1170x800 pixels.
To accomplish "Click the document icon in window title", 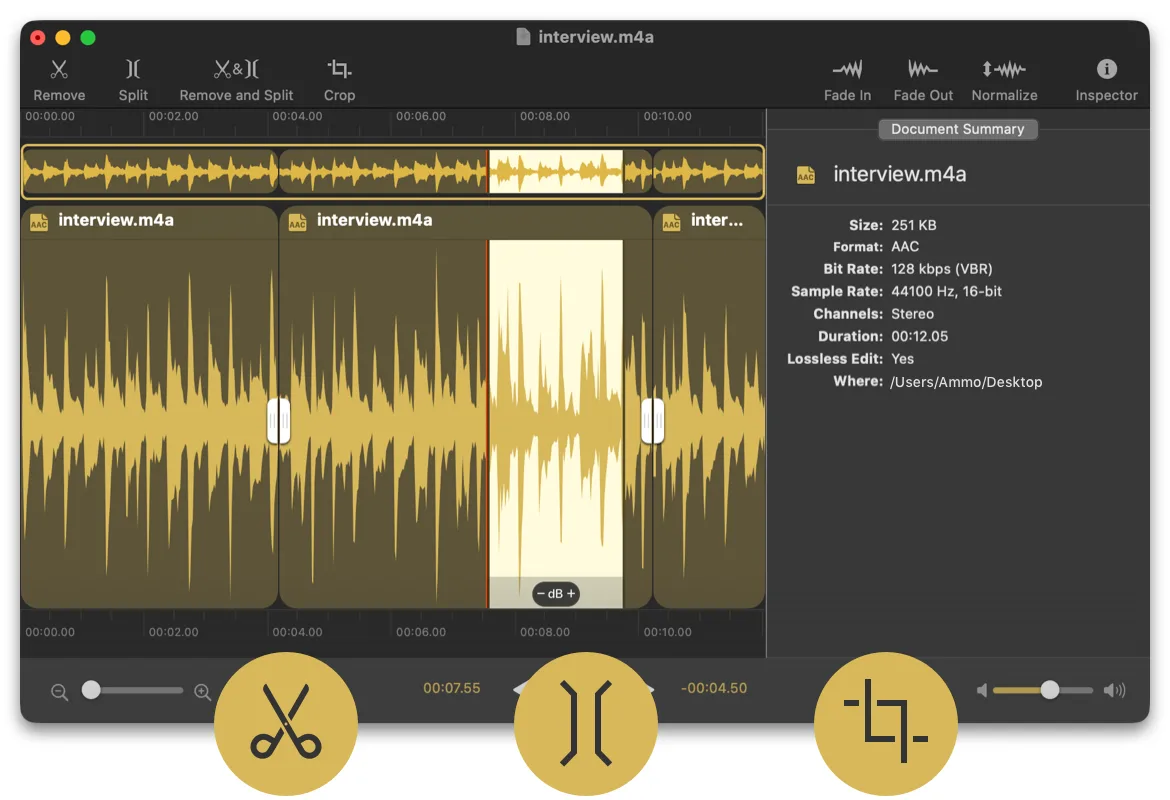I will tap(523, 37).
